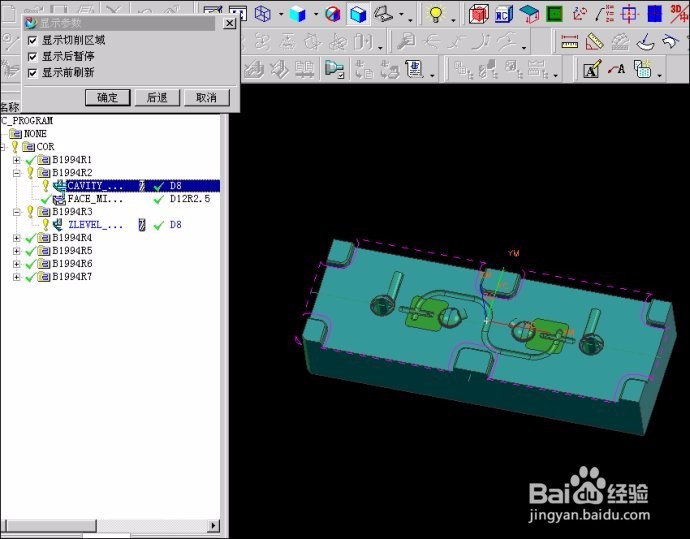
Task: Expand the B1994R1 tree node
Action: [17, 160]
